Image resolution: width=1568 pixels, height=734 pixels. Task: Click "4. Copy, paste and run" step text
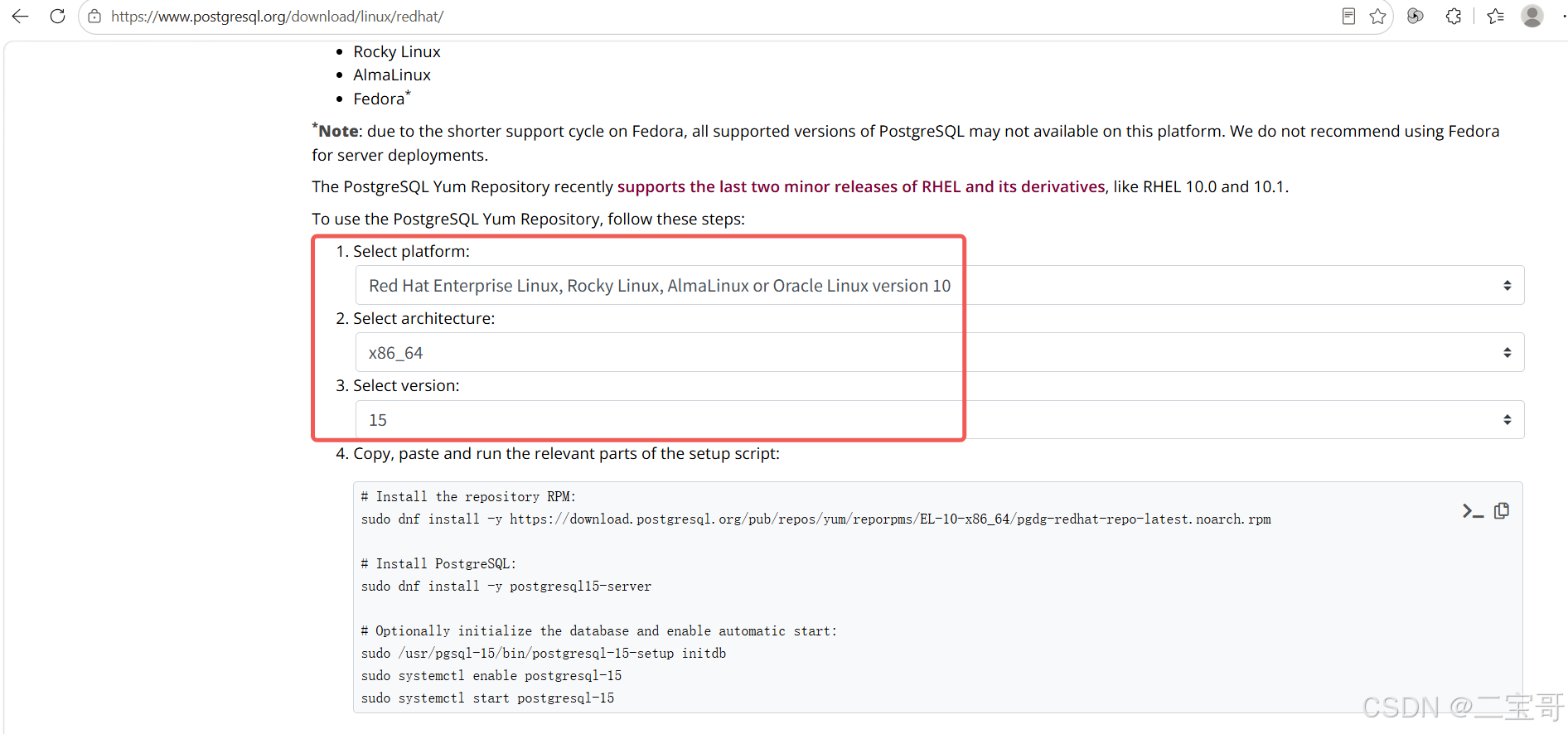coord(558,453)
